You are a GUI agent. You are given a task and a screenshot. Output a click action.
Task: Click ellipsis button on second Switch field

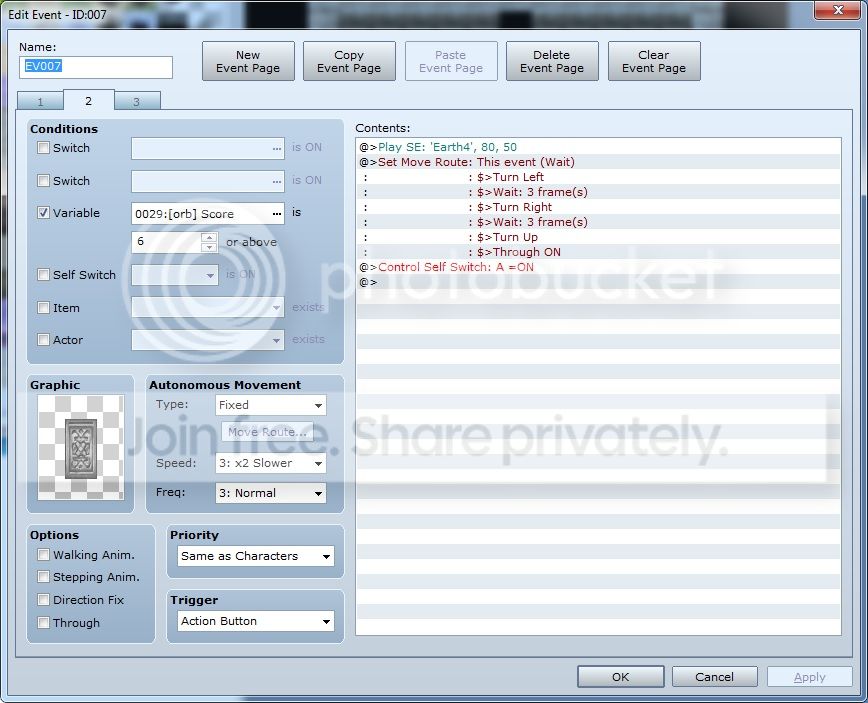click(x=277, y=181)
